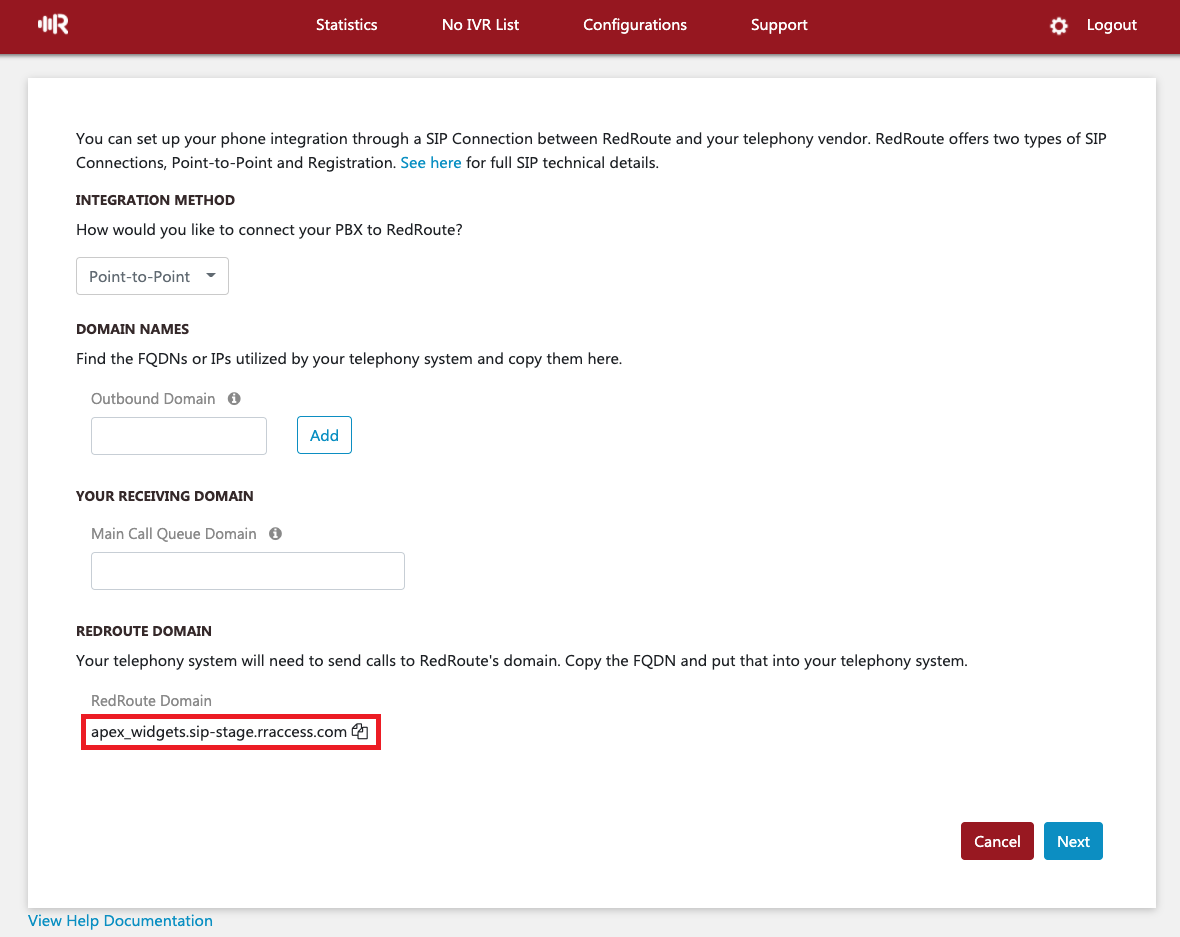Click the RedRoute Domain field label
The image size is (1180, 937).
pos(151,701)
